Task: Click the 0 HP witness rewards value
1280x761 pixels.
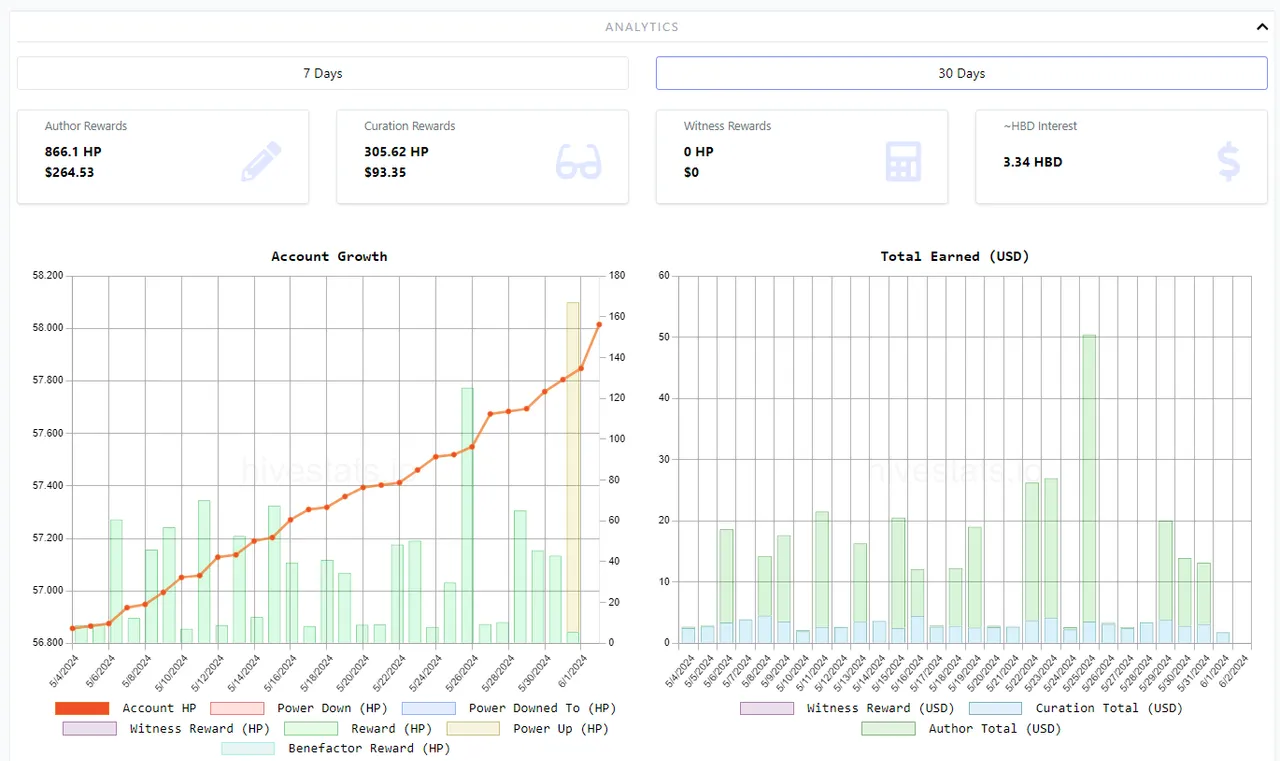Action: tap(698, 152)
